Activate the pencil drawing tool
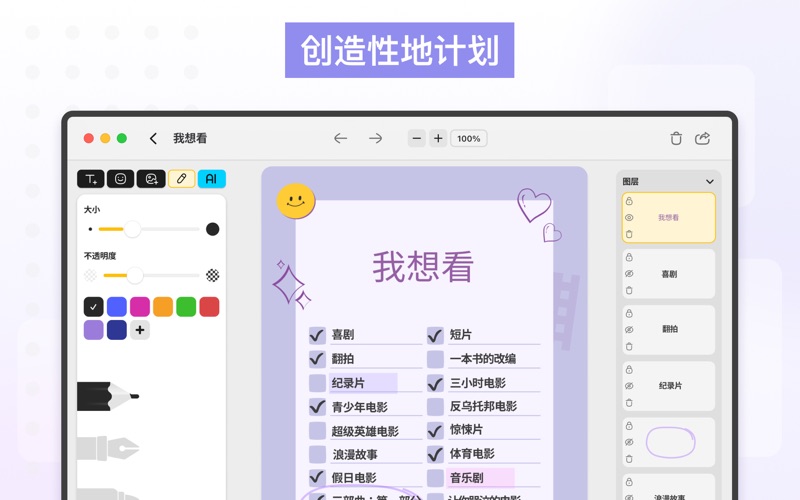The width and height of the screenshot is (800, 500). click(x=181, y=179)
